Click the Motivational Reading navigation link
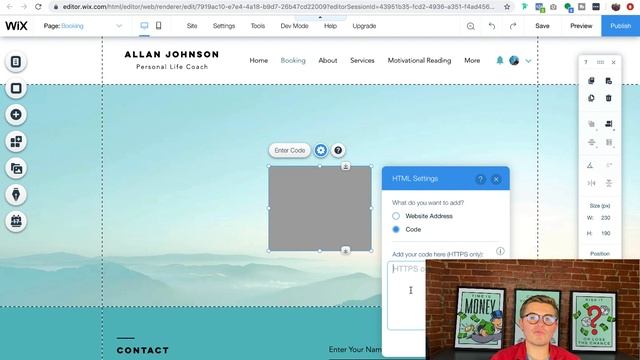Viewport: 640px width, 360px height. (x=419, y=60)
